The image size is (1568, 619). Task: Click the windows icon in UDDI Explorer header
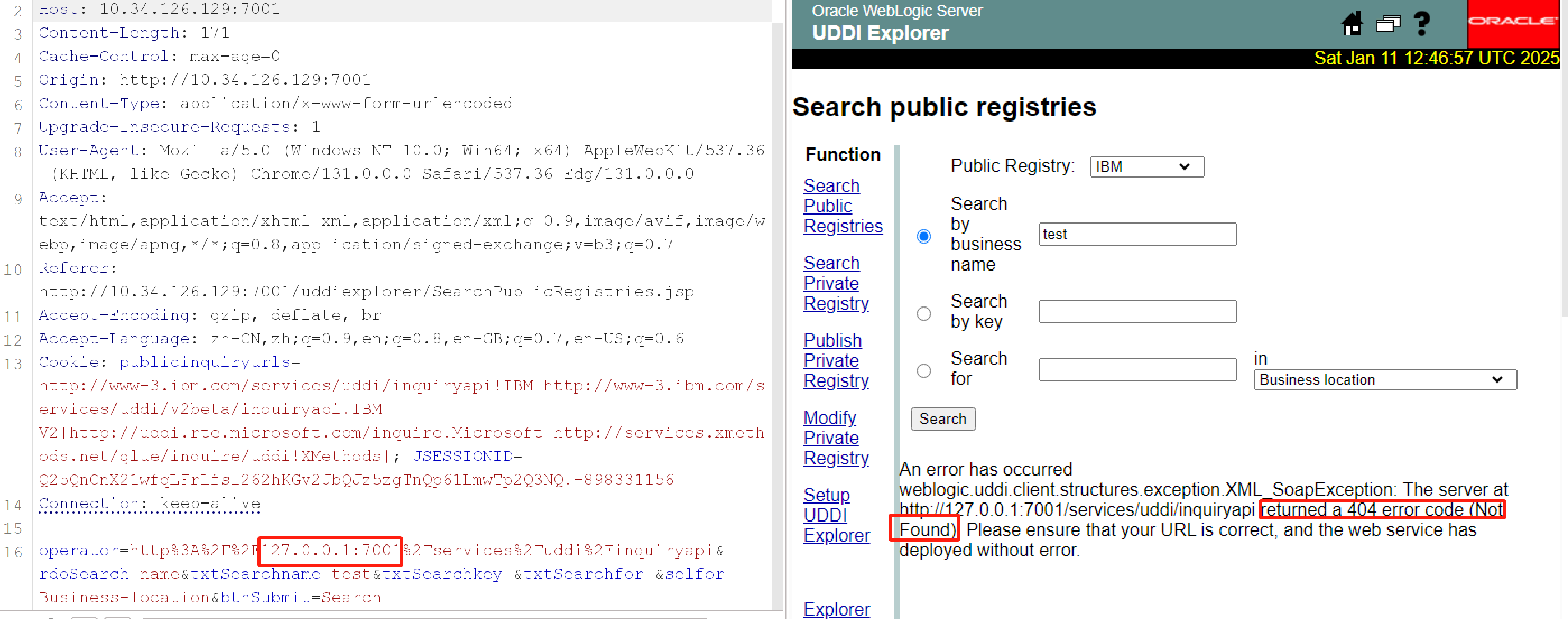[1389, 24]
